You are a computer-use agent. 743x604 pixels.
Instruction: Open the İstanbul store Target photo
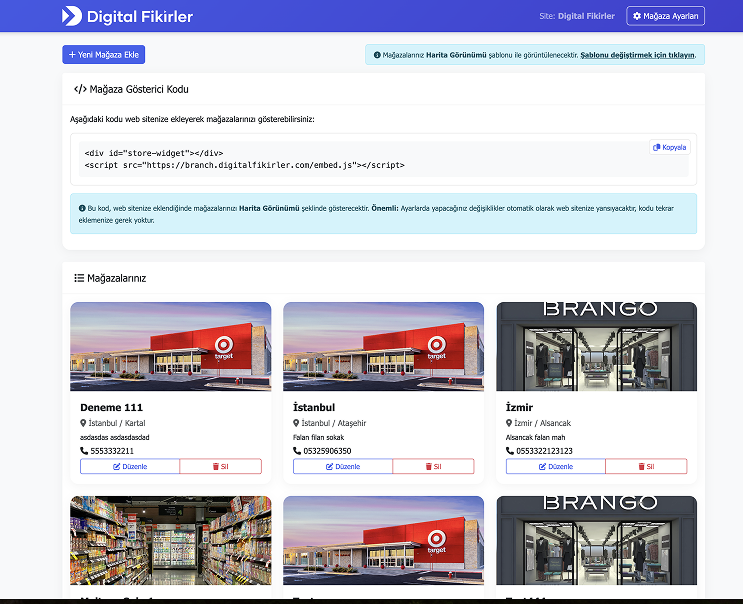coord(383,346)
